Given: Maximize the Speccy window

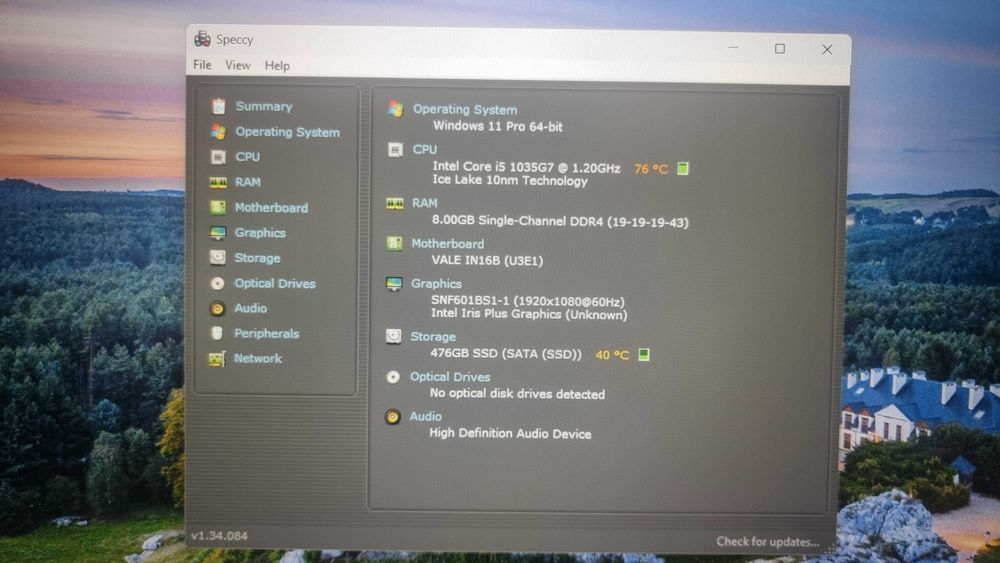Looking at the screenshot, I should pos(779,48).
